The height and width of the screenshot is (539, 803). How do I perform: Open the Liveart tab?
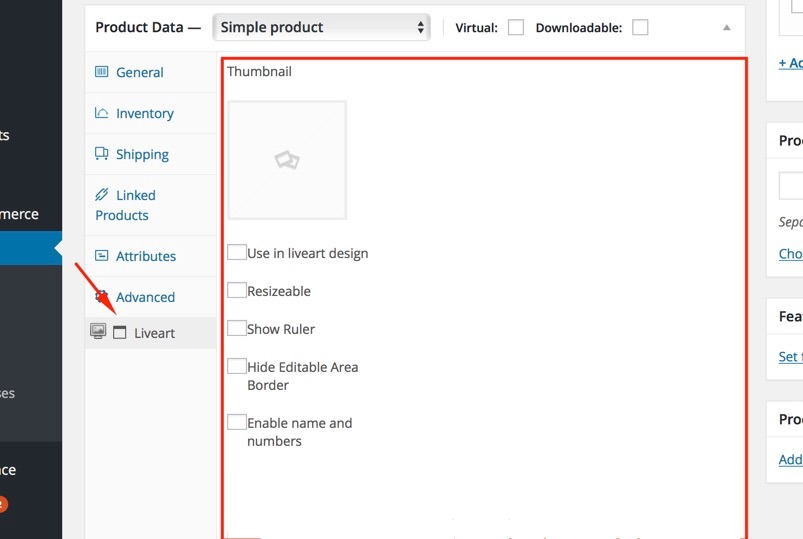click(154, 333)
